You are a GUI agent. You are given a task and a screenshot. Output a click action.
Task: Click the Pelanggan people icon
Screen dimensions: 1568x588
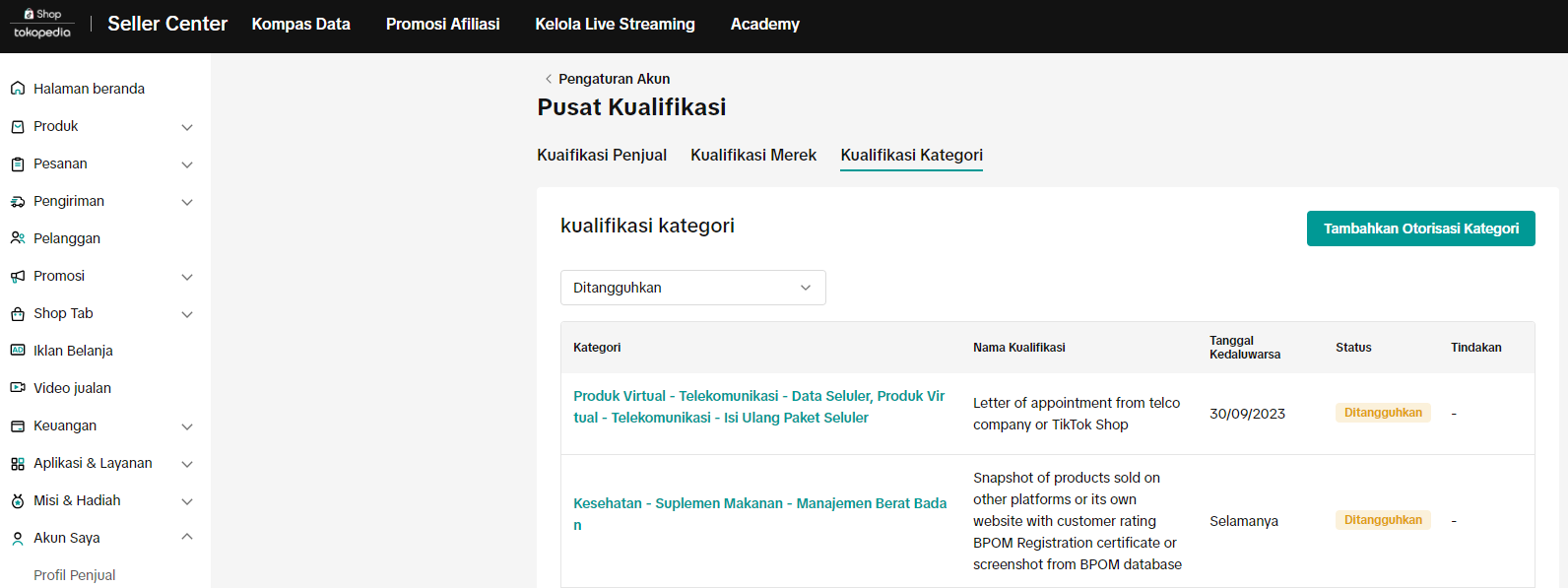(18, 238)
